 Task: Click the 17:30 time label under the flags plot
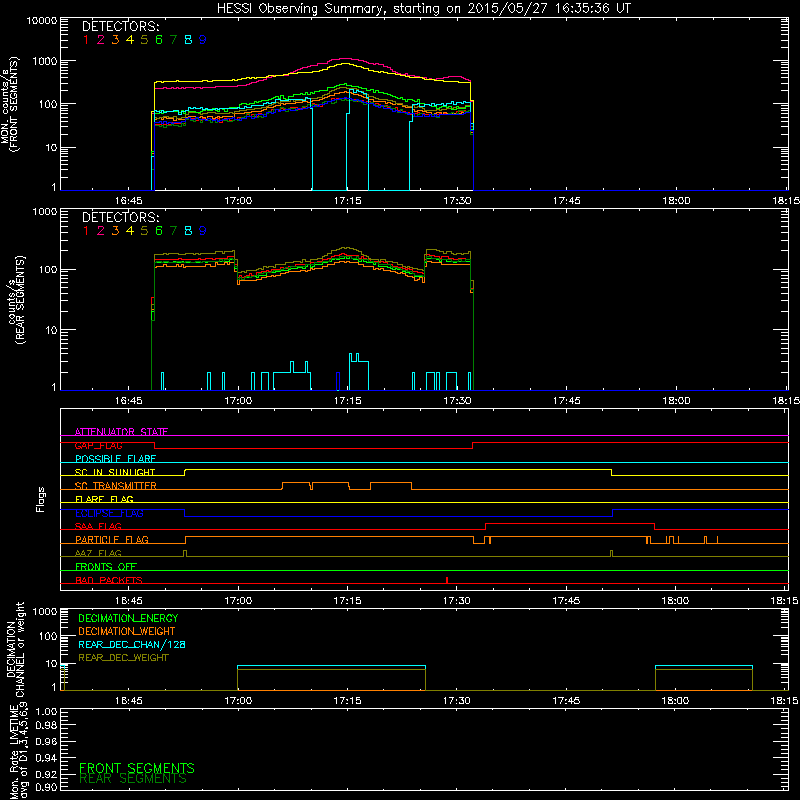pos(457,601)
